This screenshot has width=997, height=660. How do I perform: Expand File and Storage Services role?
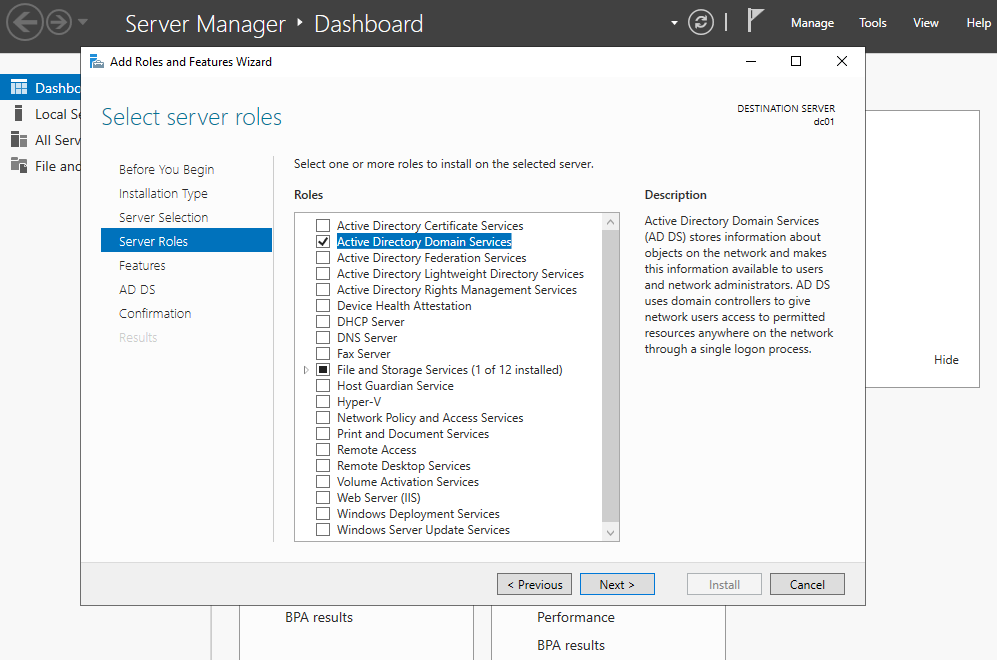click(x=306, y=369)
